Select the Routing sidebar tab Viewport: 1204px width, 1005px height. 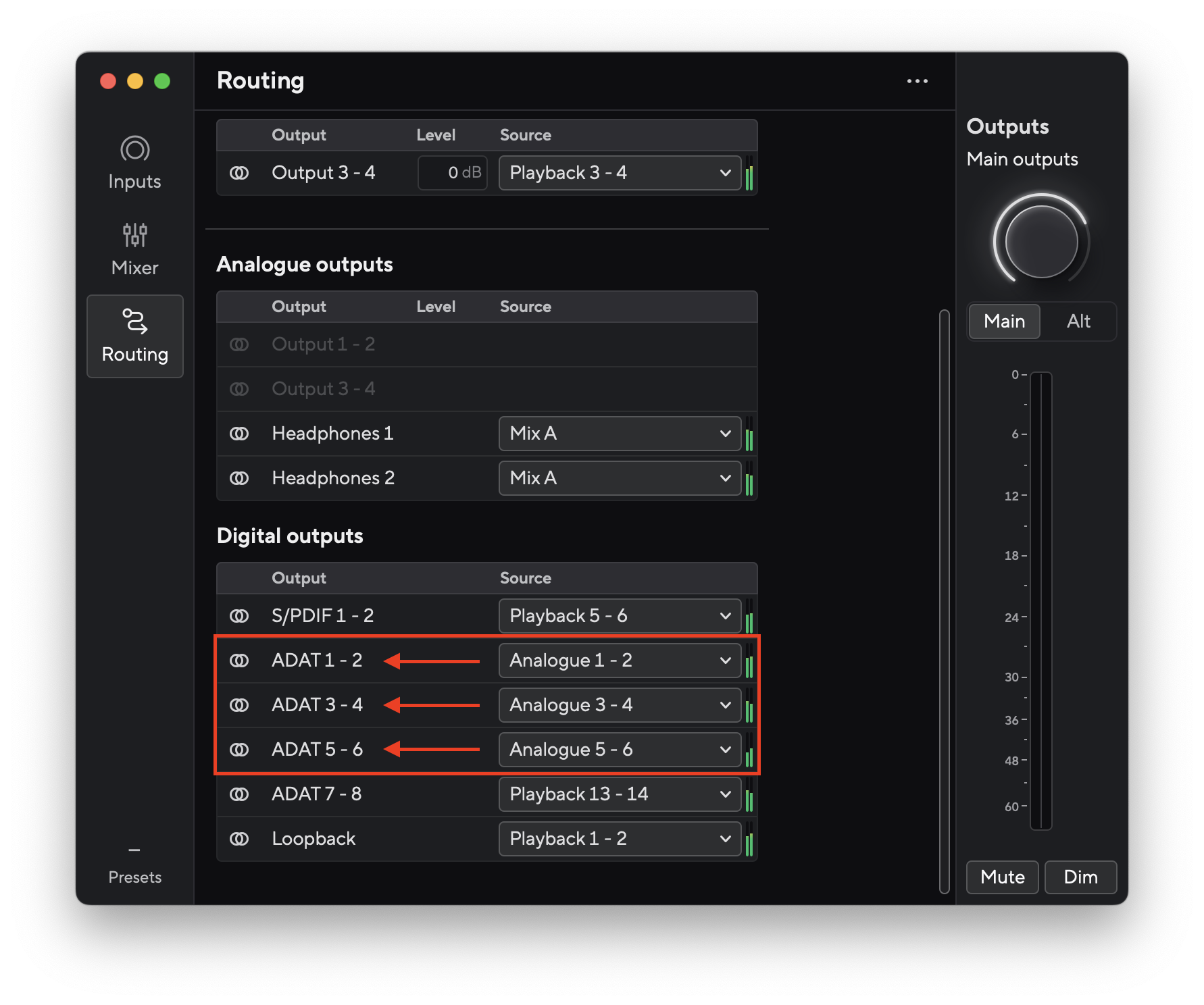pos(135,336)
